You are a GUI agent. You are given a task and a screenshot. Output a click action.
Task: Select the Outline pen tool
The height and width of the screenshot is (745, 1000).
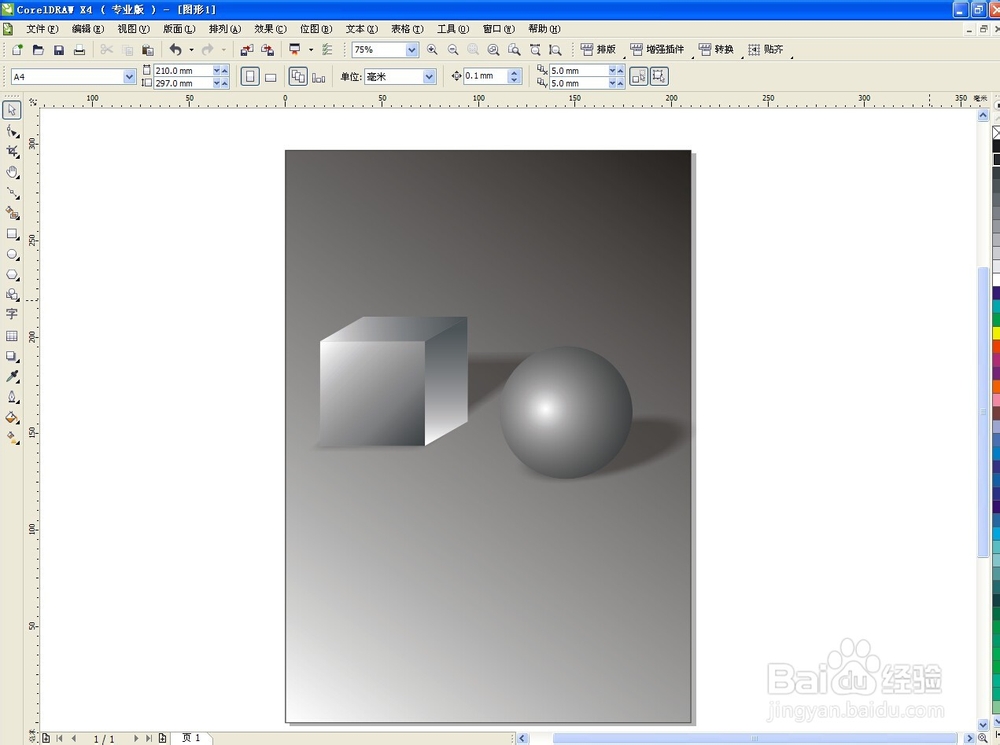pyautogui.click(x=12, y=397)
